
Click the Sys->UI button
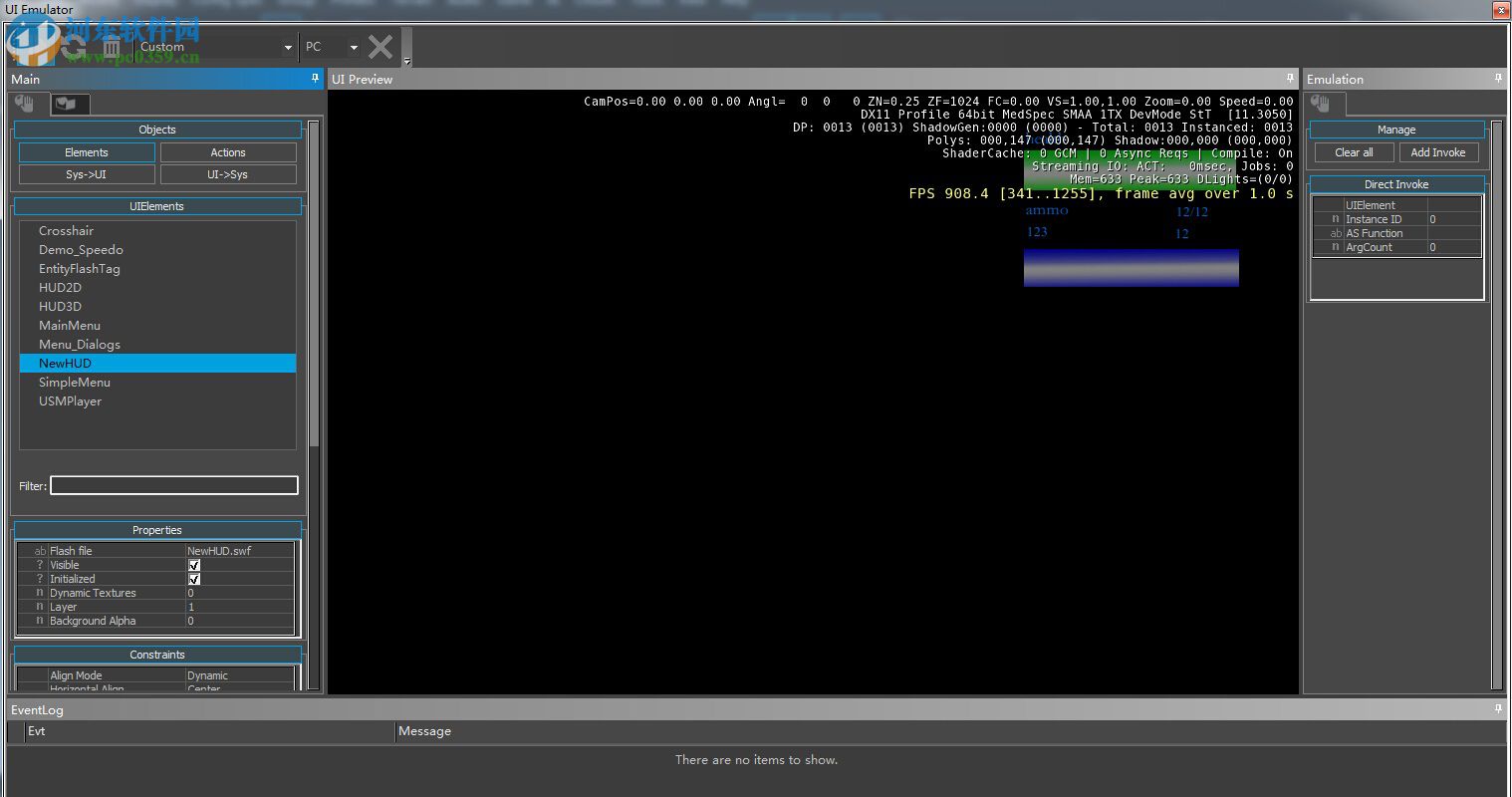tap(87, 174)
